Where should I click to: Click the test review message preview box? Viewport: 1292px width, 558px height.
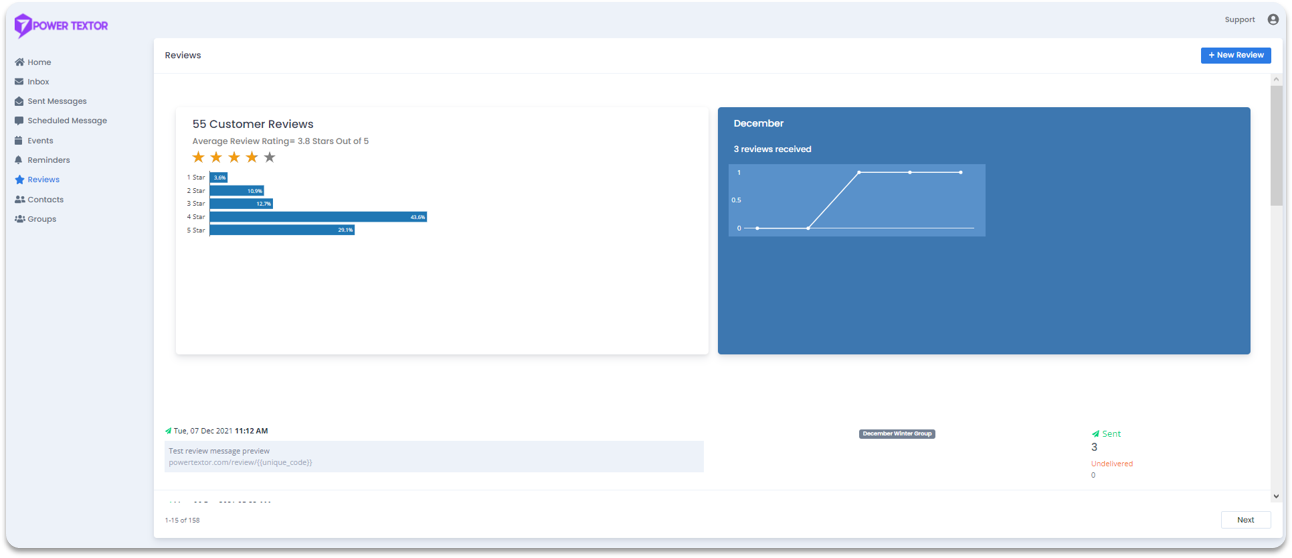[435, 456]
